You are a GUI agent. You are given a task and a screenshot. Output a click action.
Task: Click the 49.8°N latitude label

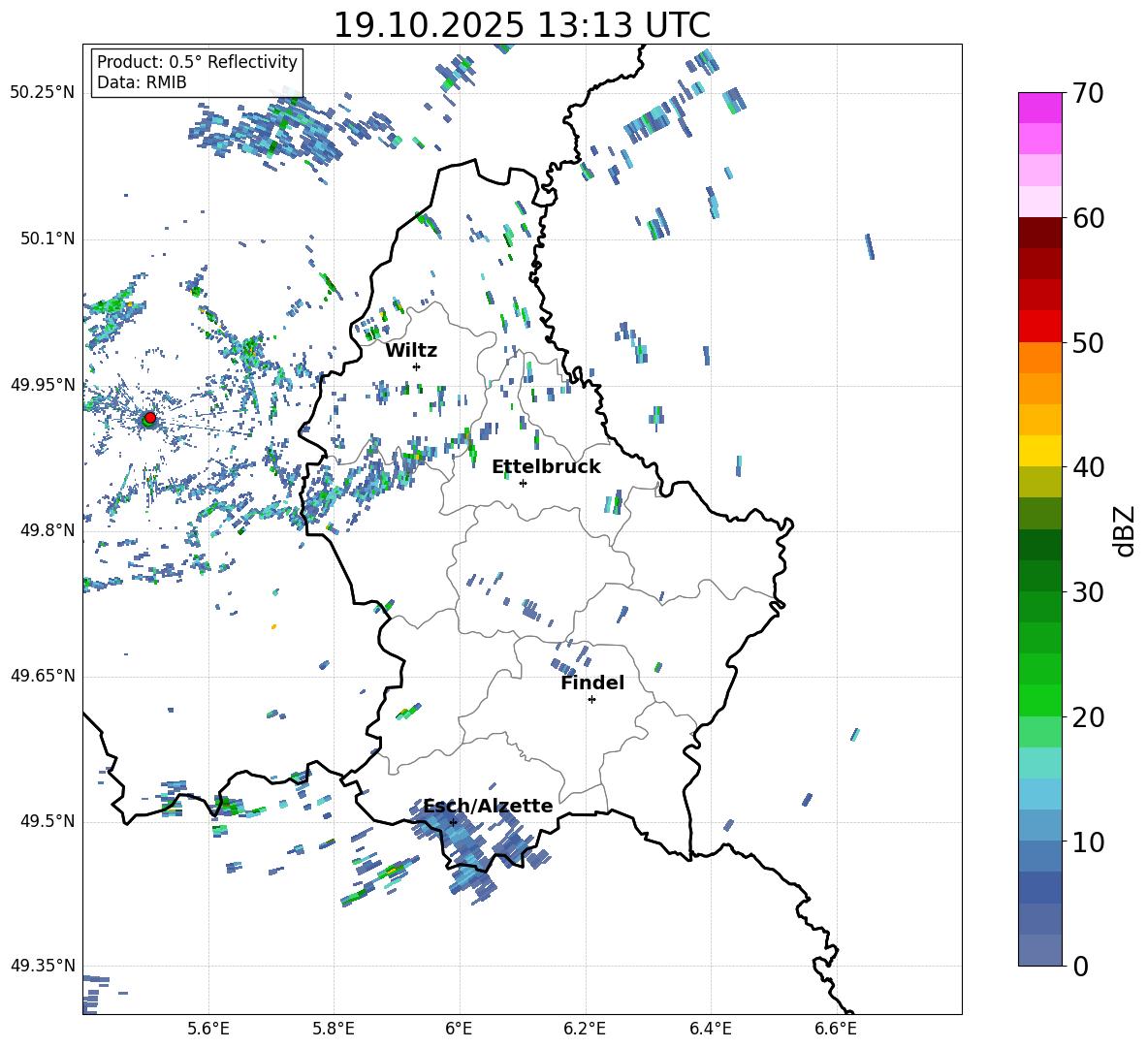tap(47, 530)
